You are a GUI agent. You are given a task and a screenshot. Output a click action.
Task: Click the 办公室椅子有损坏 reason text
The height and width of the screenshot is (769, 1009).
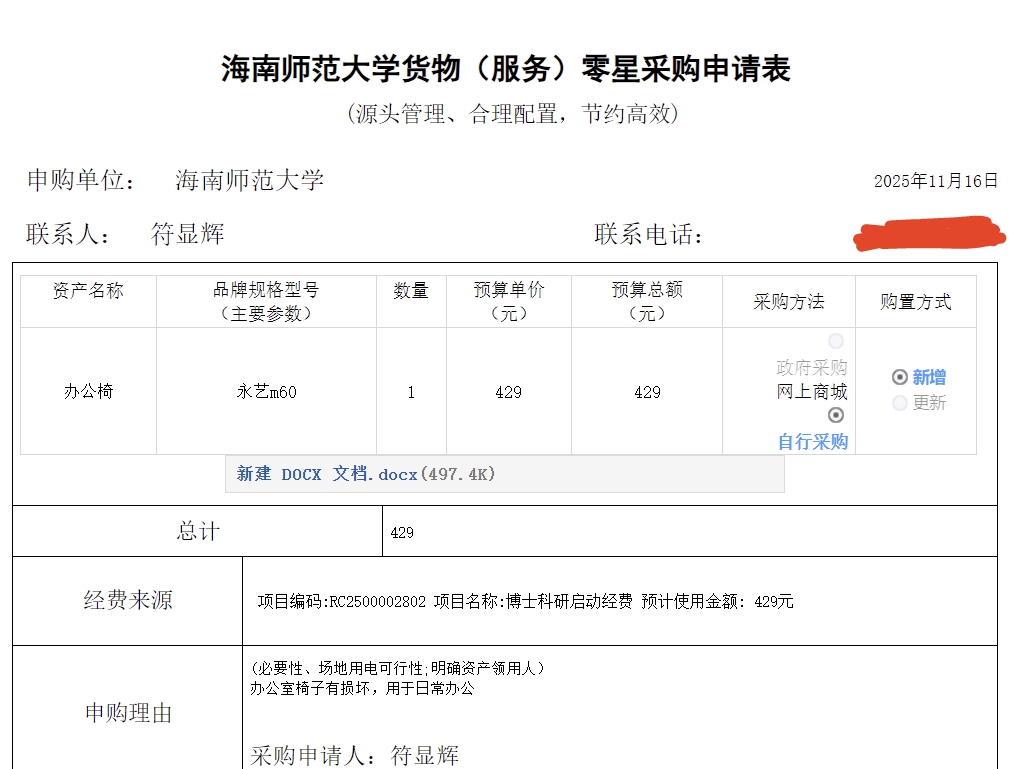[x=361, y=688]
